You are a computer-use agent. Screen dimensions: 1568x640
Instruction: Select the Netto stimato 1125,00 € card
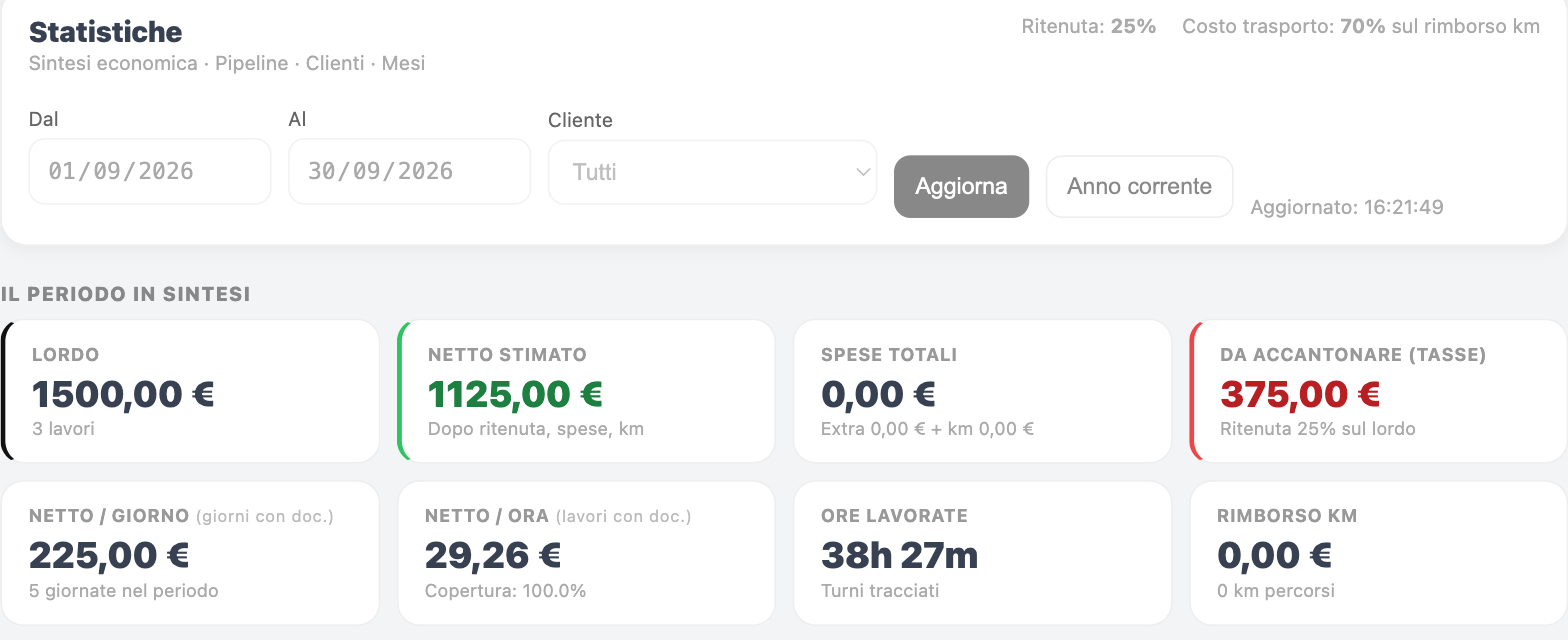click(x=586, y=391)
